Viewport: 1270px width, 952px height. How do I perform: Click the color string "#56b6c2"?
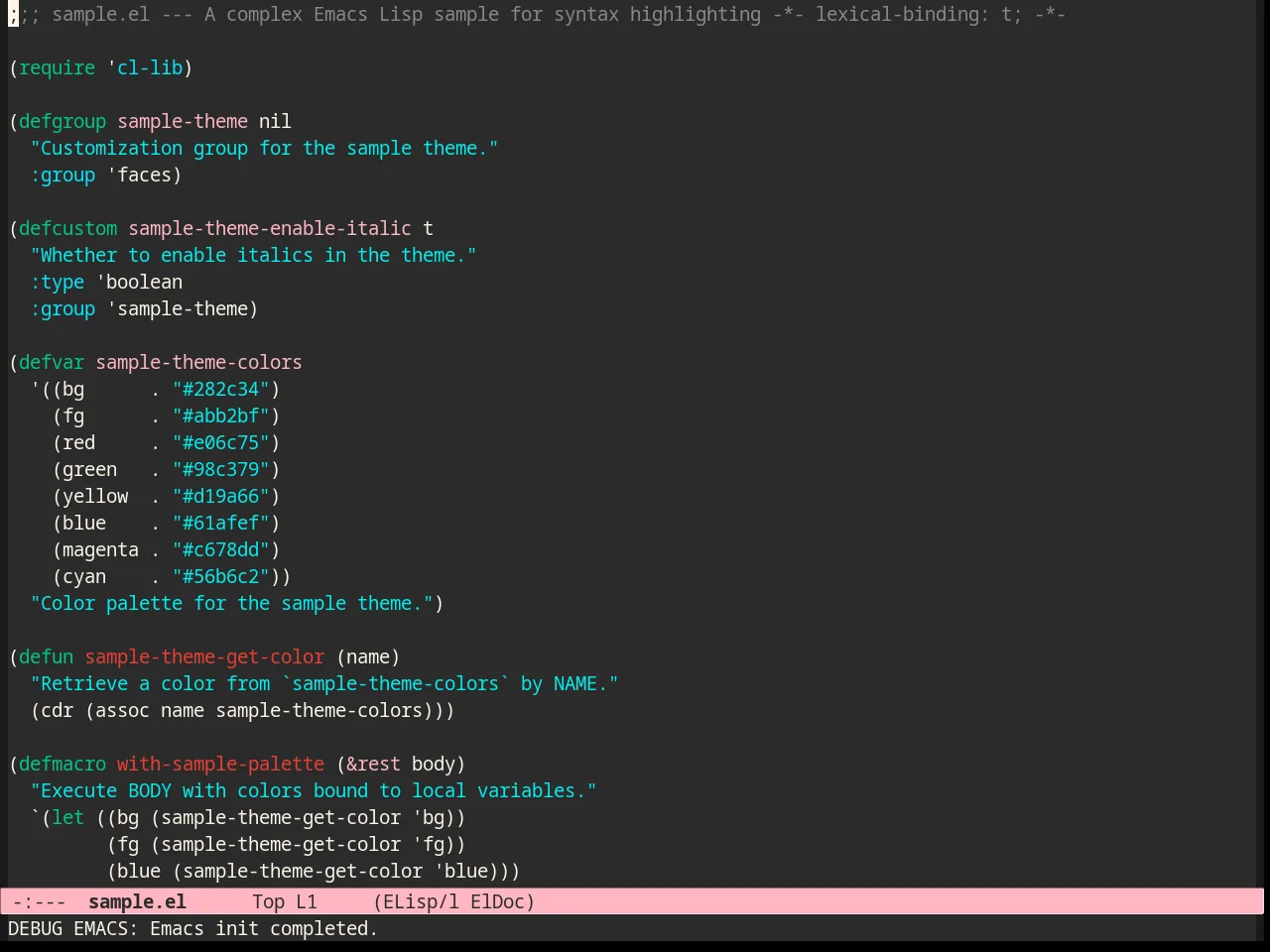click(x=220, y=576)
